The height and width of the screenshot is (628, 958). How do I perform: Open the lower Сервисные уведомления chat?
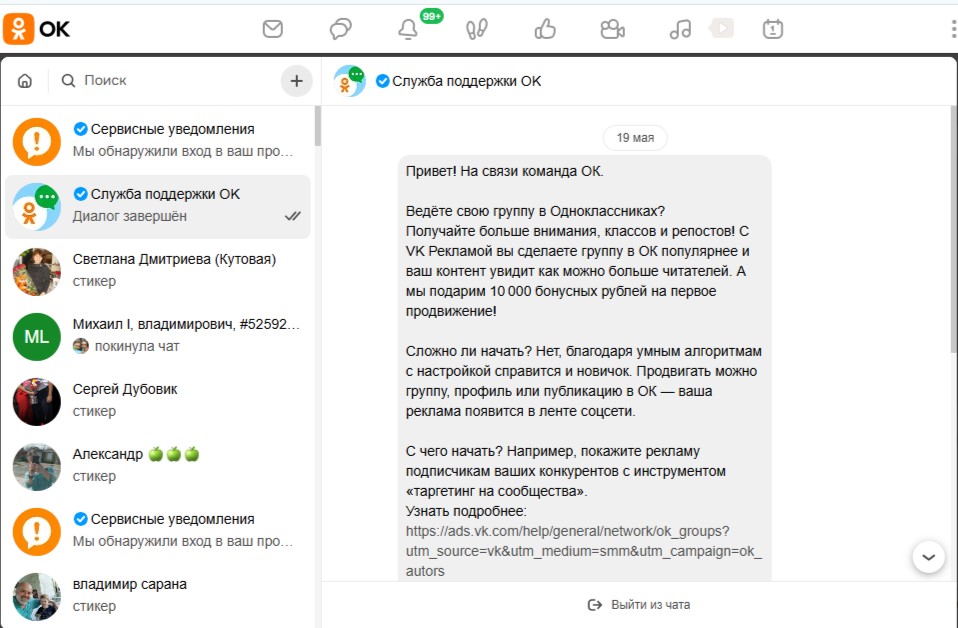[158, 531]
